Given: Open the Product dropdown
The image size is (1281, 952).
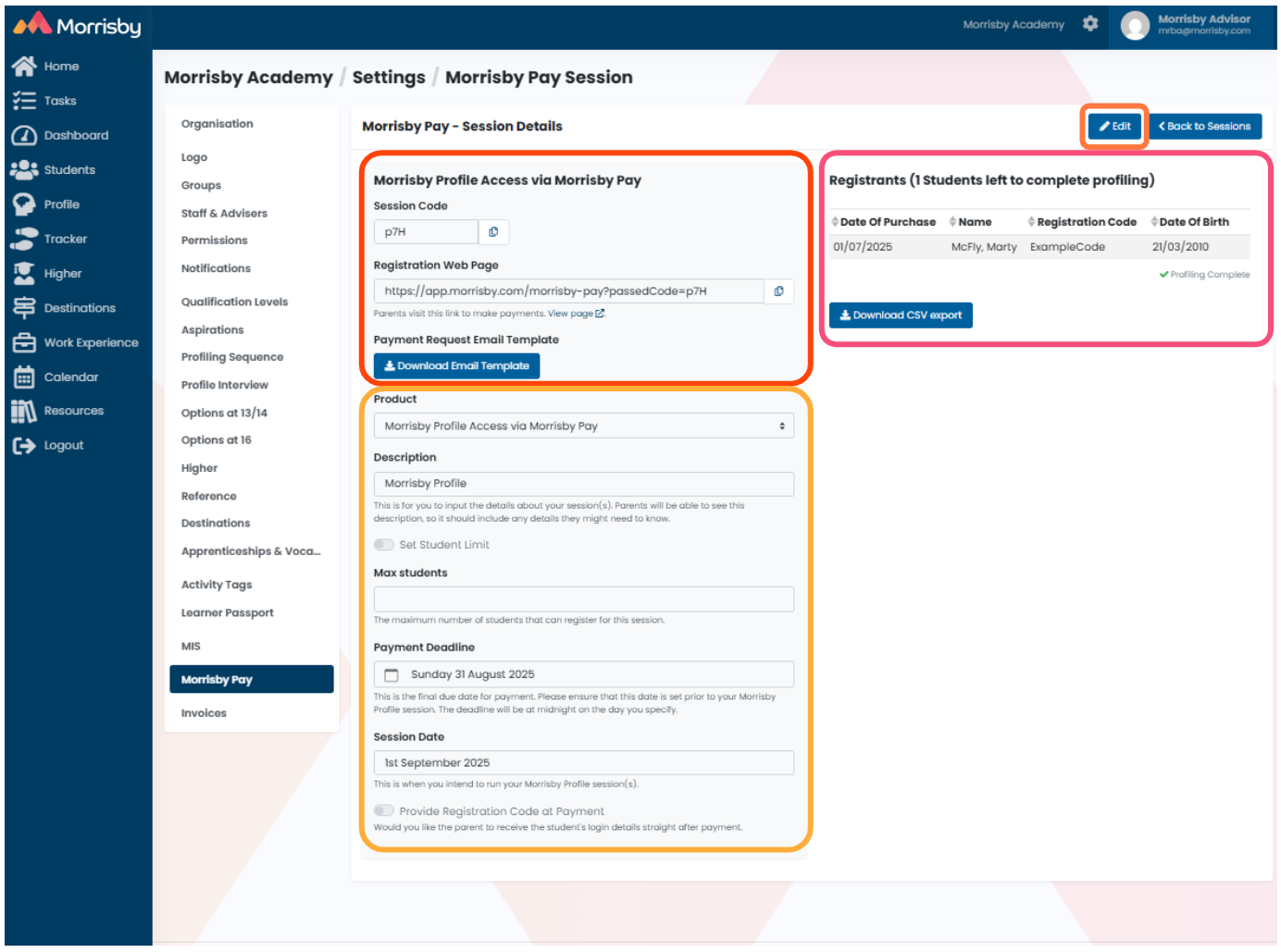Looking at the screenshot, I should pyautogui.click(x=584, y=426).
